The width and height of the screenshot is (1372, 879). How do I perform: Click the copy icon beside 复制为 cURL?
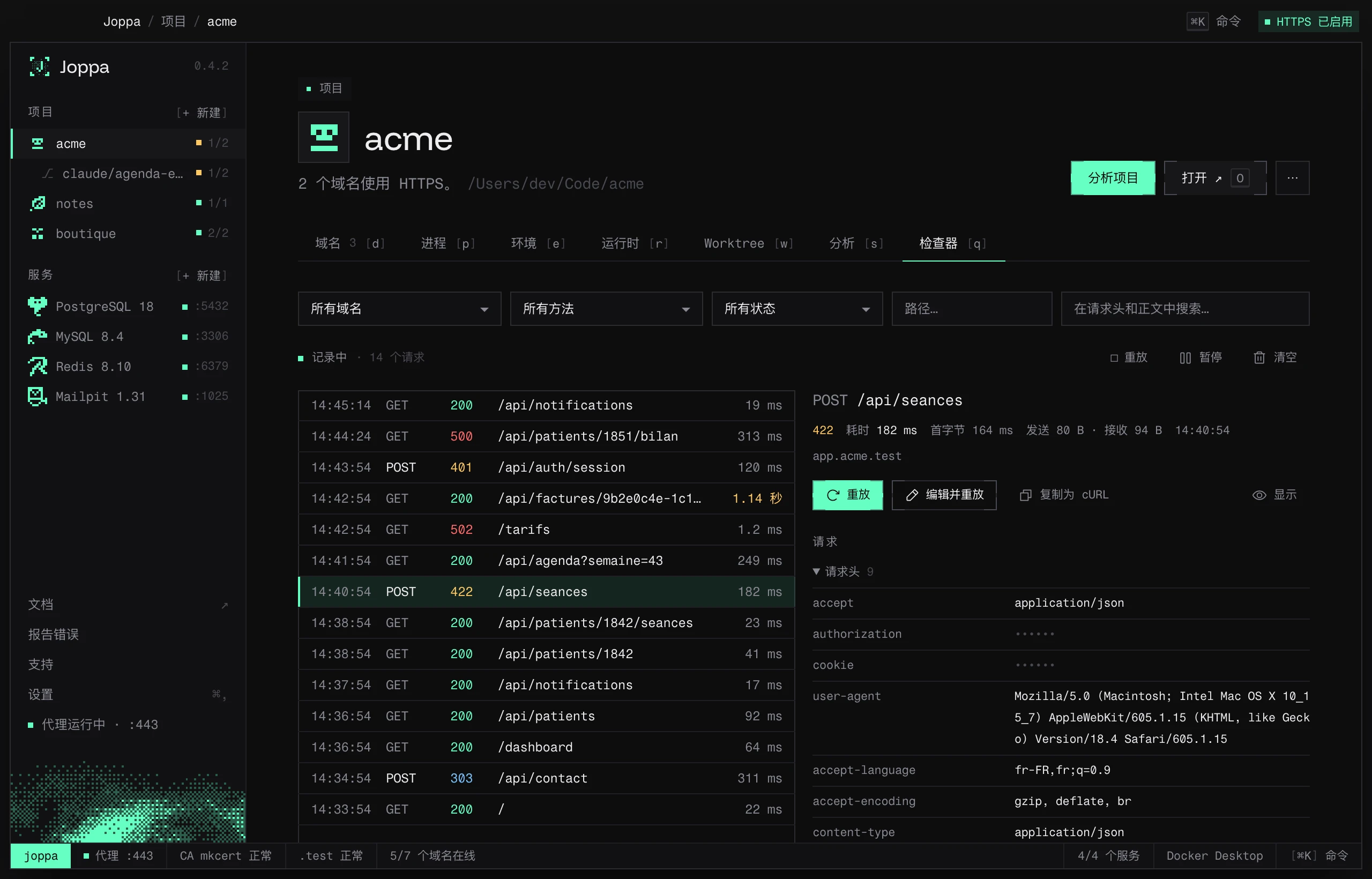click(1026, 495)
